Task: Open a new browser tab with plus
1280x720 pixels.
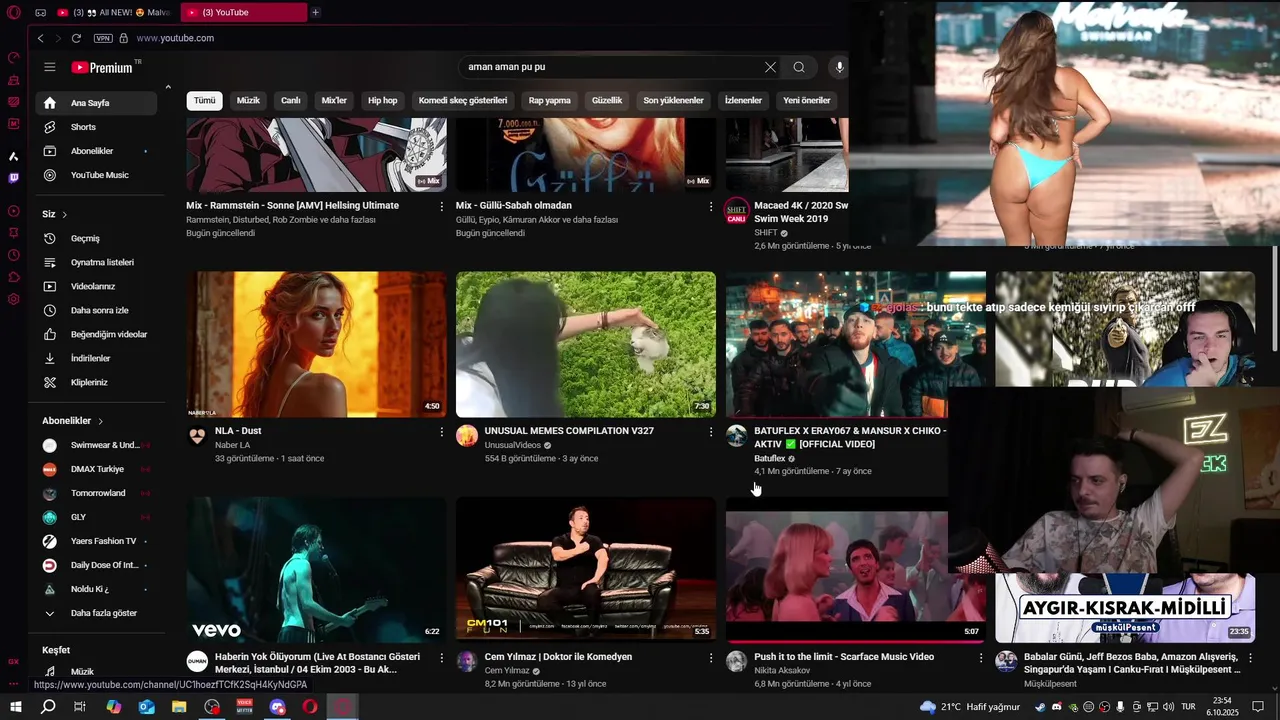Action: [315, 12]
